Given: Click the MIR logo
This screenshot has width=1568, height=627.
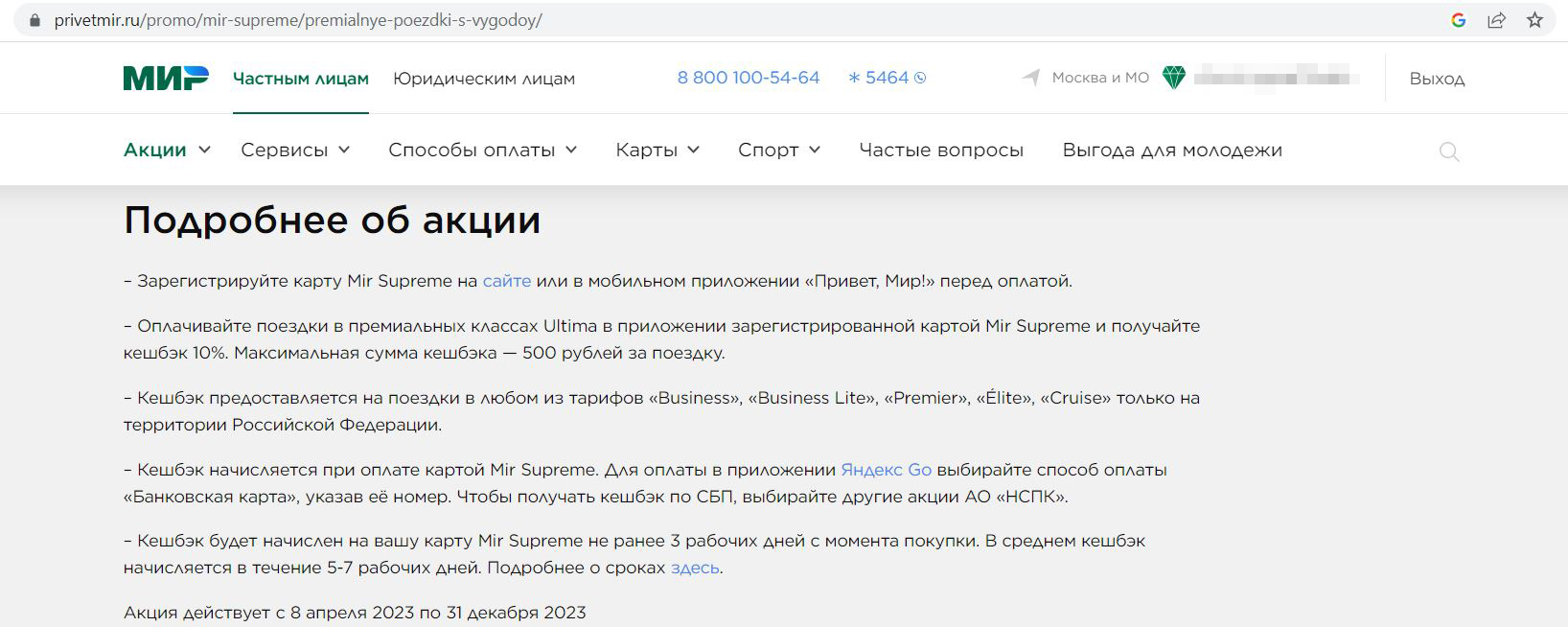Looking at the screenshot, I should tap(166, 78).
